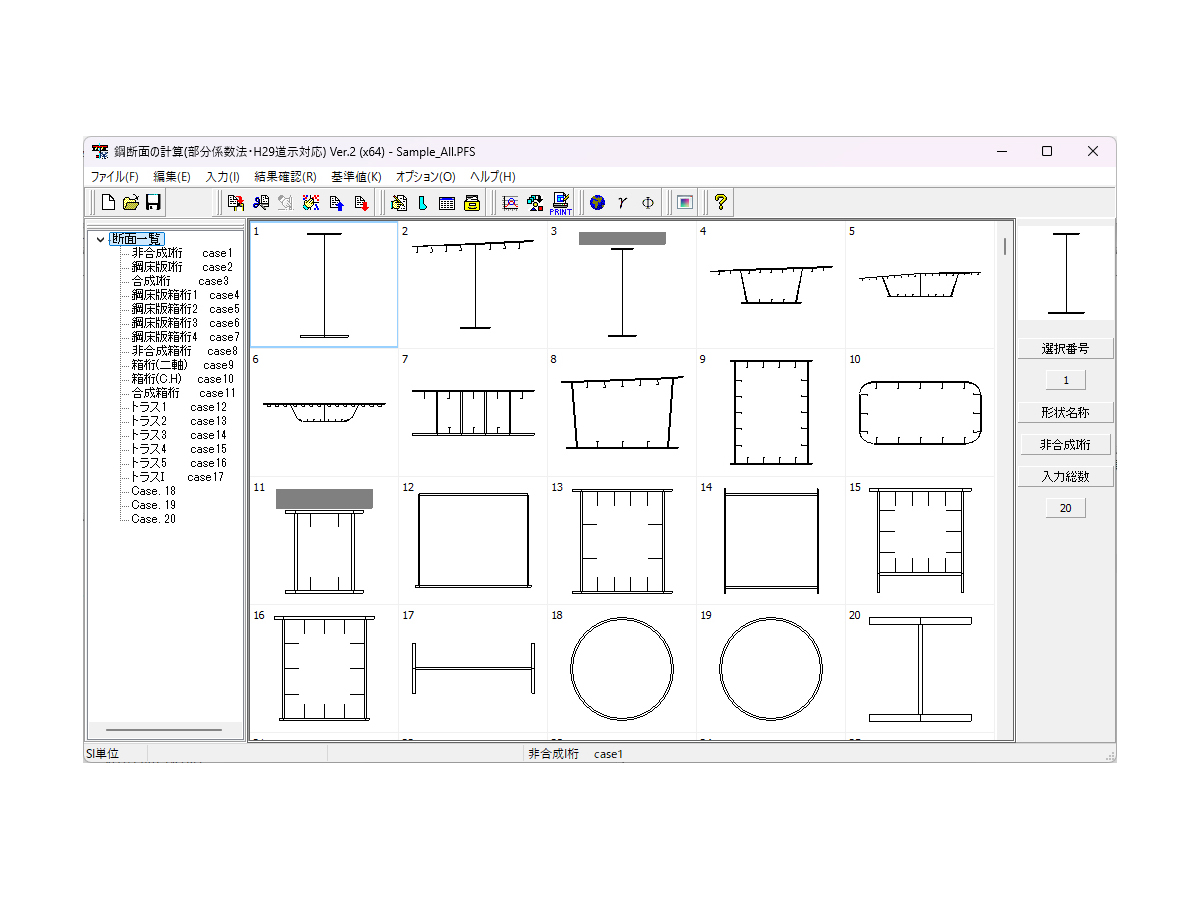Click the page with blue up-arrow icon
Viewport: 1200px width, 900px height.
336,203
